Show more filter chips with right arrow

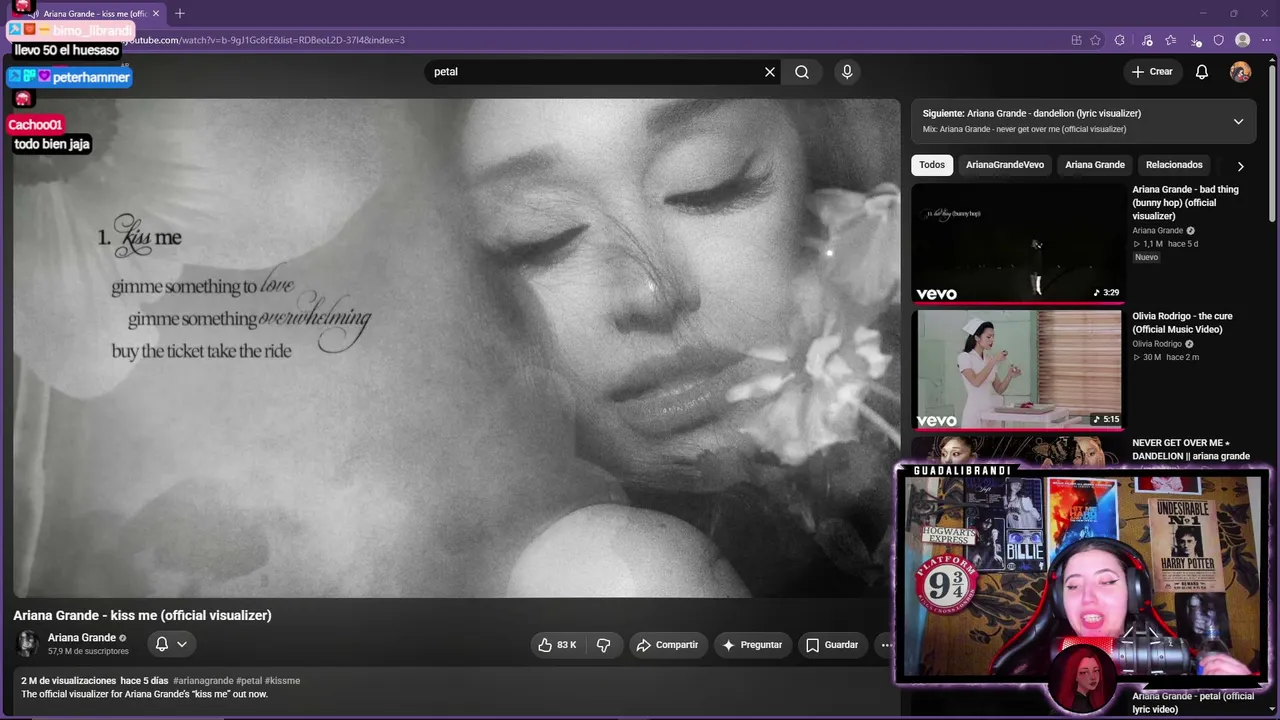tap(1240, 166)
